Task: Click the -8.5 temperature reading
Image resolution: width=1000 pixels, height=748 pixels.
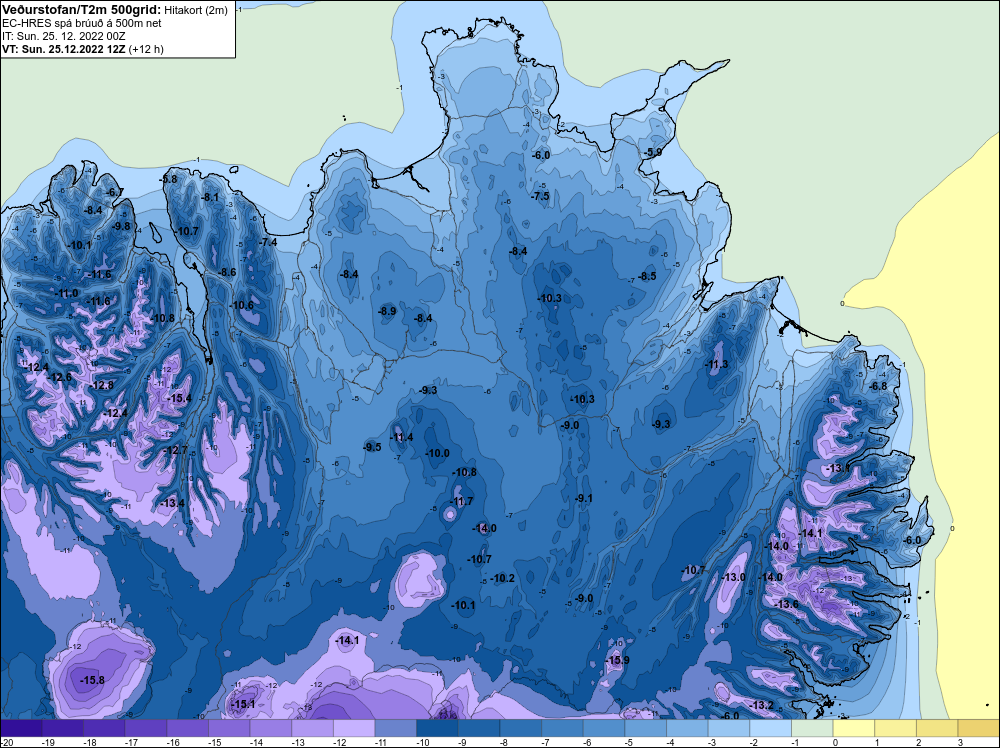Action: [x=647, y=276]
